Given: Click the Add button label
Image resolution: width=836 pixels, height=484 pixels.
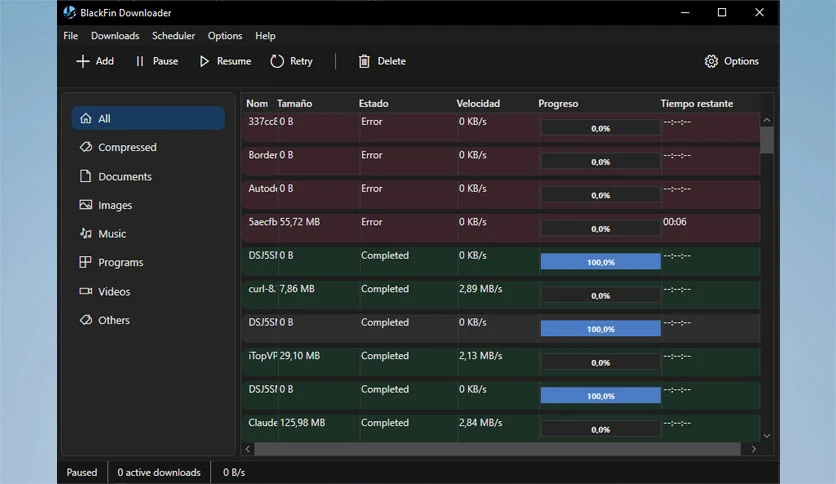Looking at the screenshot, I should point(104,61).
